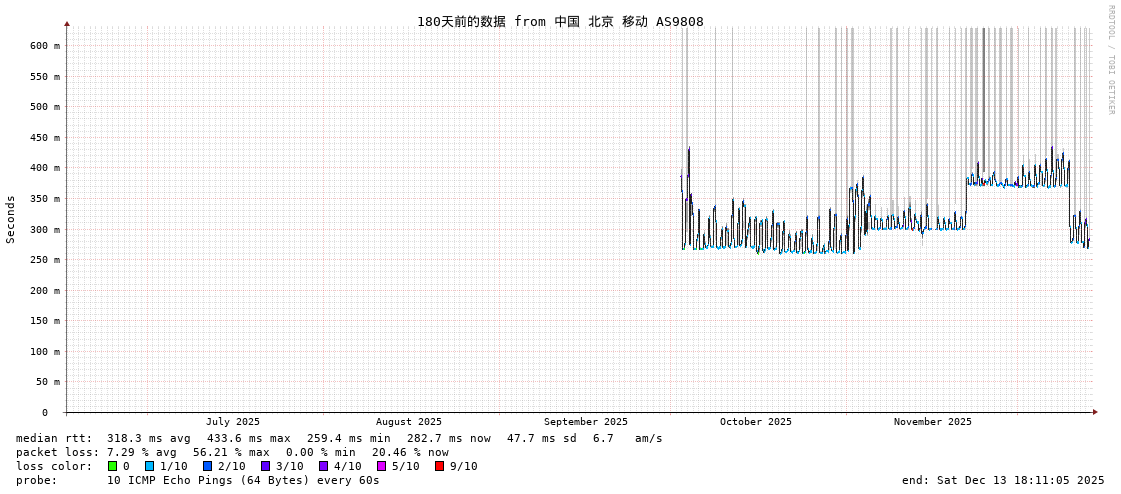Click the RRDTOOL / TOBI OETIKER watermark
Screen dimensions: 1121x494
tap(1110, 60)
